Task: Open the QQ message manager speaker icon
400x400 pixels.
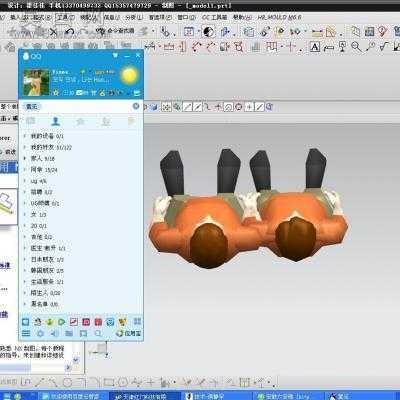Action: tap(55, 333)
